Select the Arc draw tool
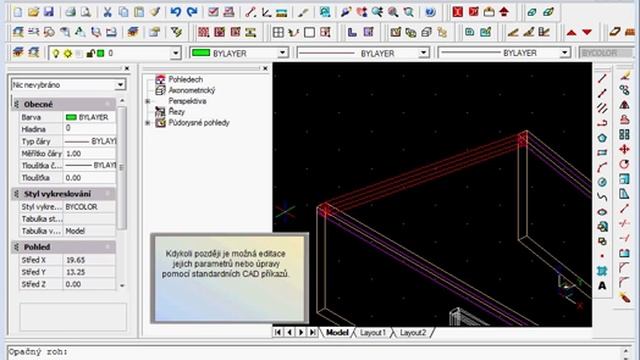 pyautogui.click(x=602, y=167)
